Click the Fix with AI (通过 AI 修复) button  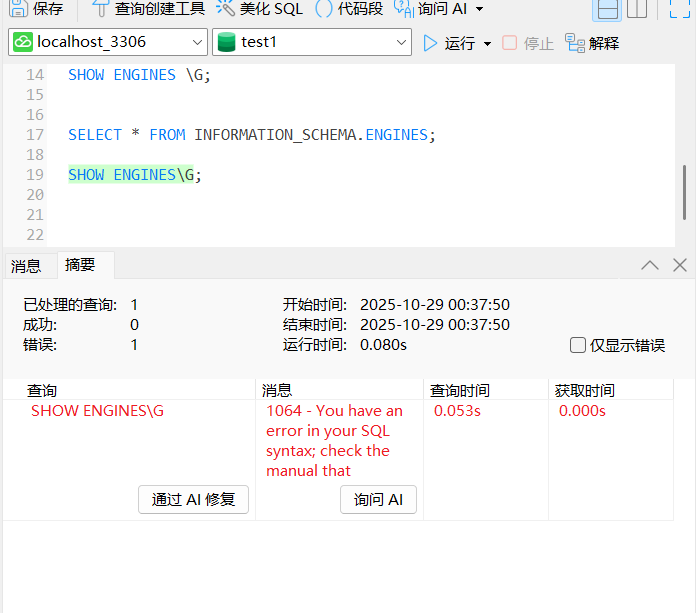coord(193,499)
